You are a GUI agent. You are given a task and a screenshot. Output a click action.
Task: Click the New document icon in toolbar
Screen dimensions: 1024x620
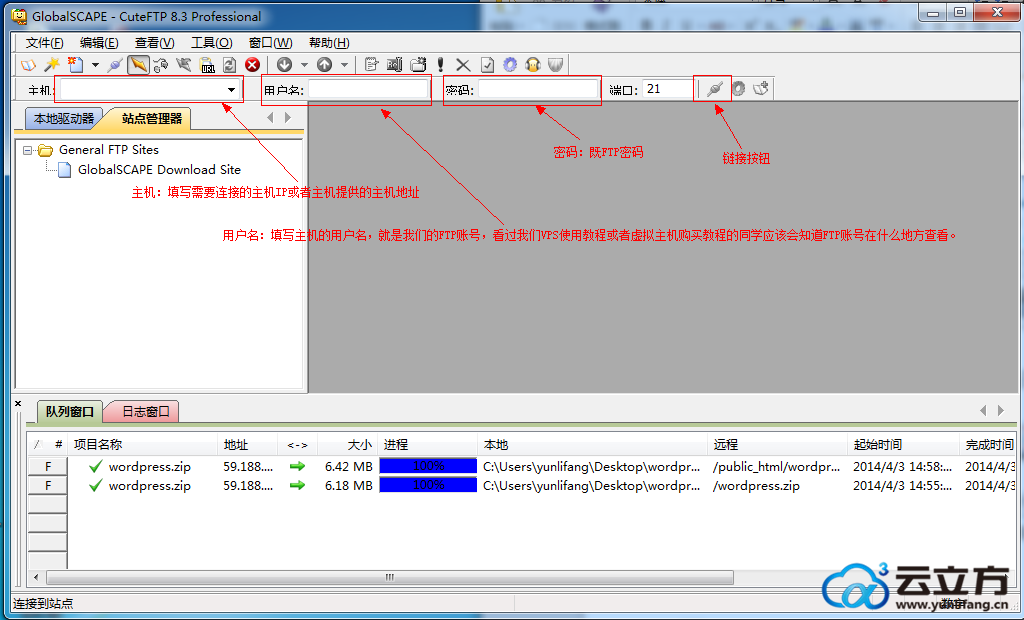[76, 65]
